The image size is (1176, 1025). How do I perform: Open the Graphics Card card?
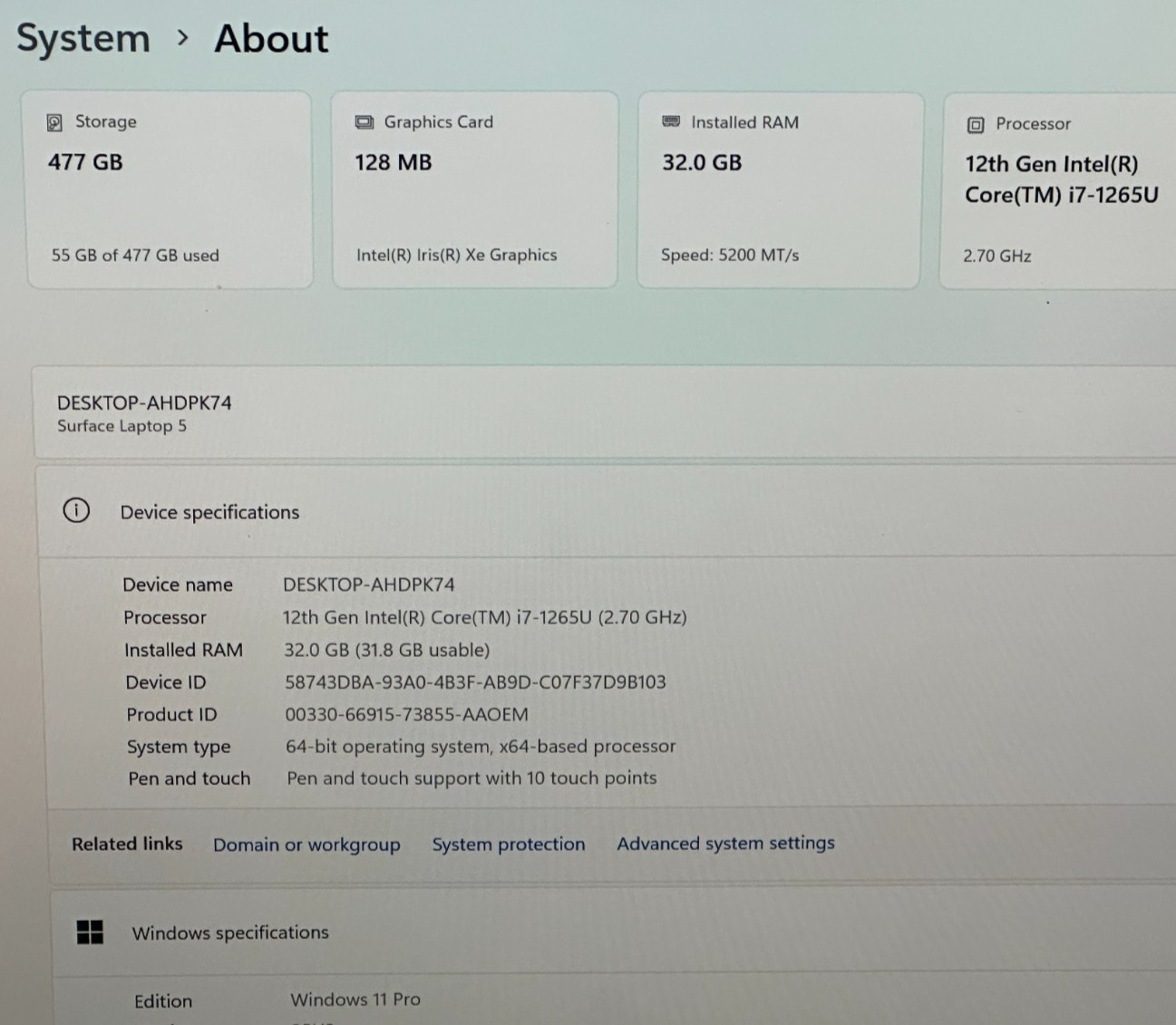[x=475, y=189]
